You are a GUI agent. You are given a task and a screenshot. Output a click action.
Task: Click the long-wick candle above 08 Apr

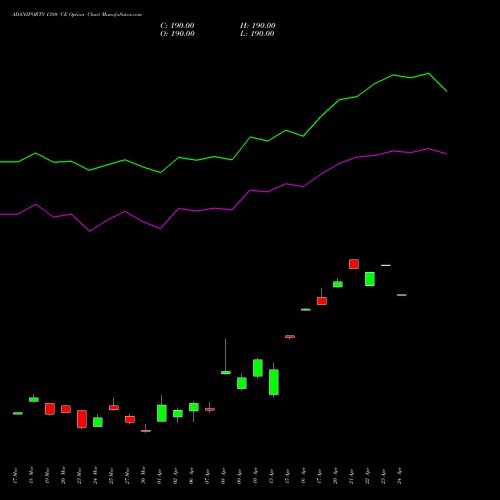pyautogui.click(x=226, y=356)
